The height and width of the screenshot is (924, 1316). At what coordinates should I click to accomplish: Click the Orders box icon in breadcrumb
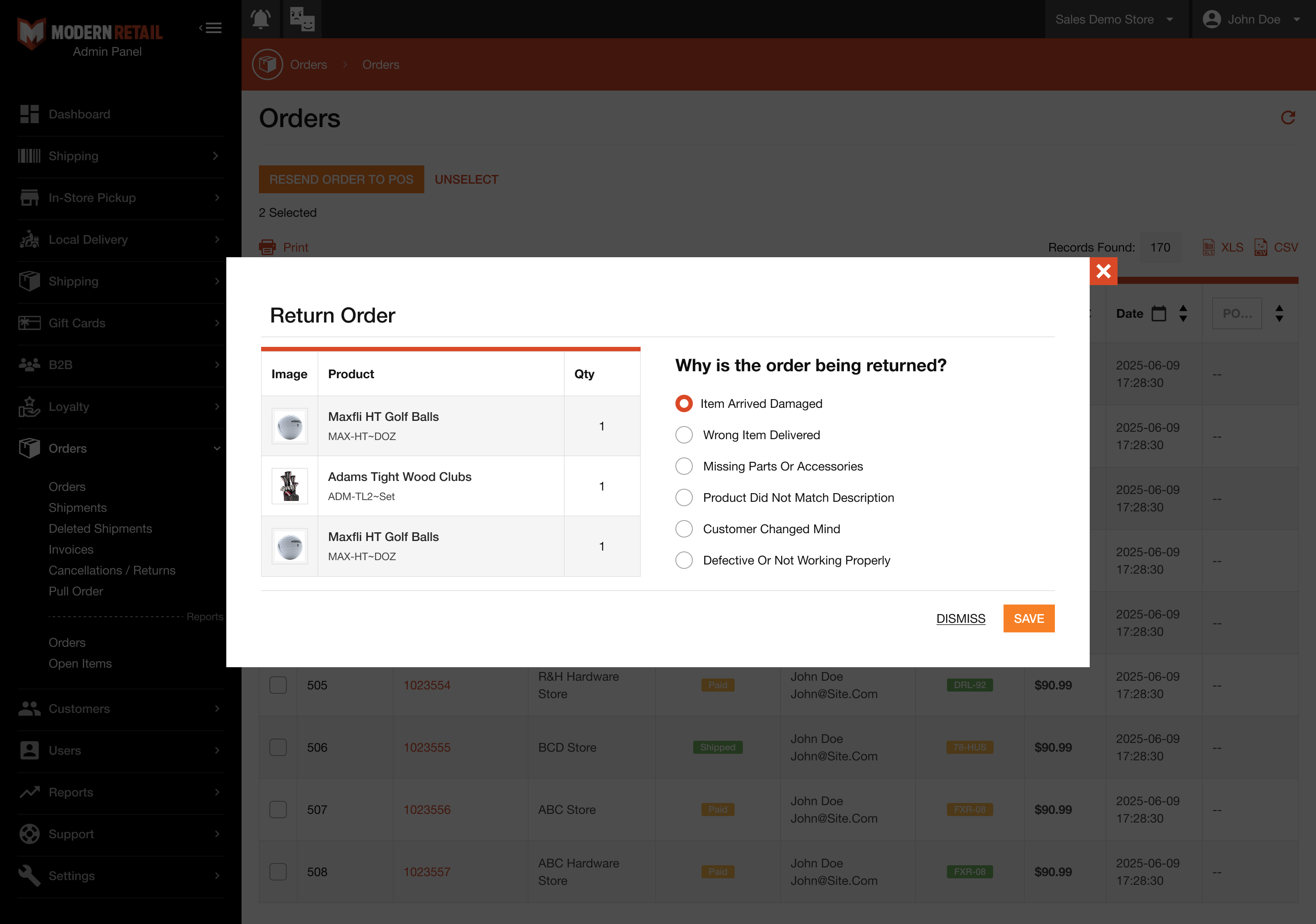(x=267, y=64)
